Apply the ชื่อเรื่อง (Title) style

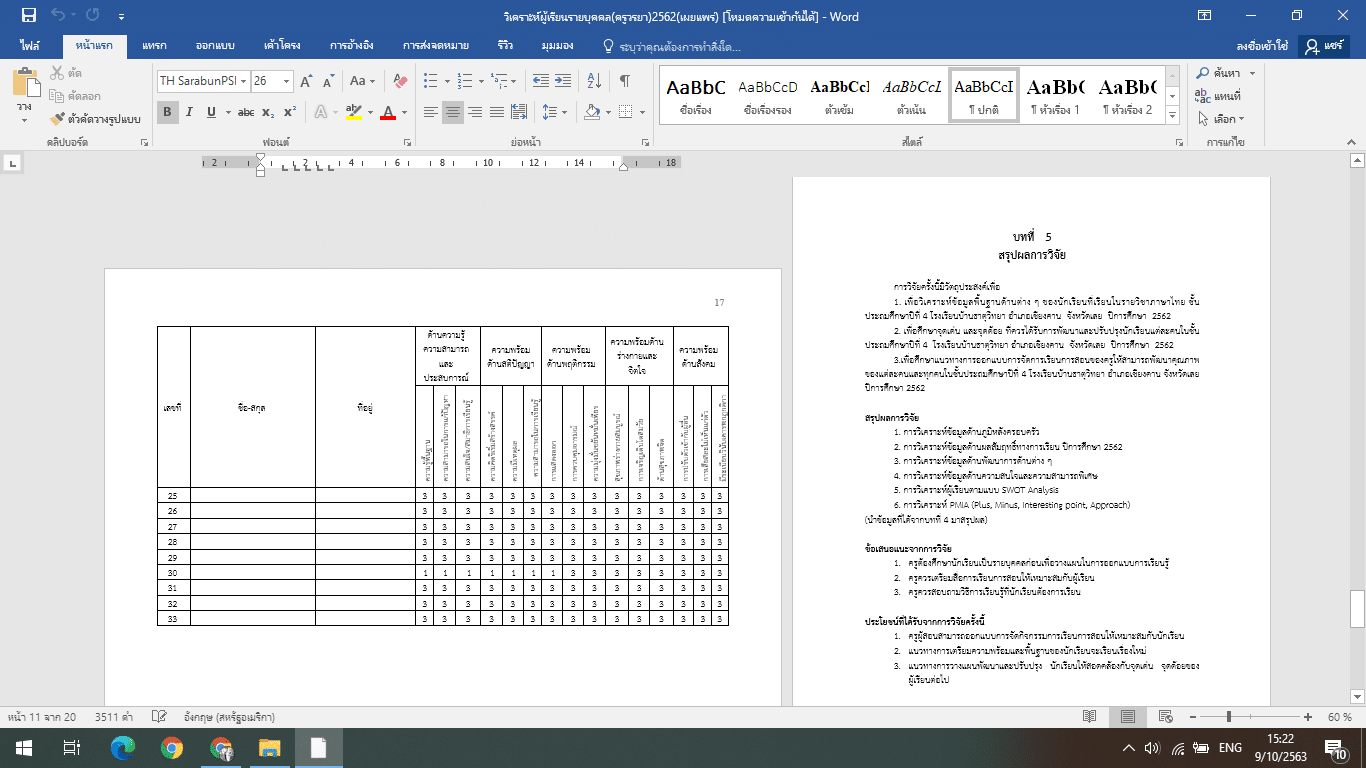(x=695, y=97)
